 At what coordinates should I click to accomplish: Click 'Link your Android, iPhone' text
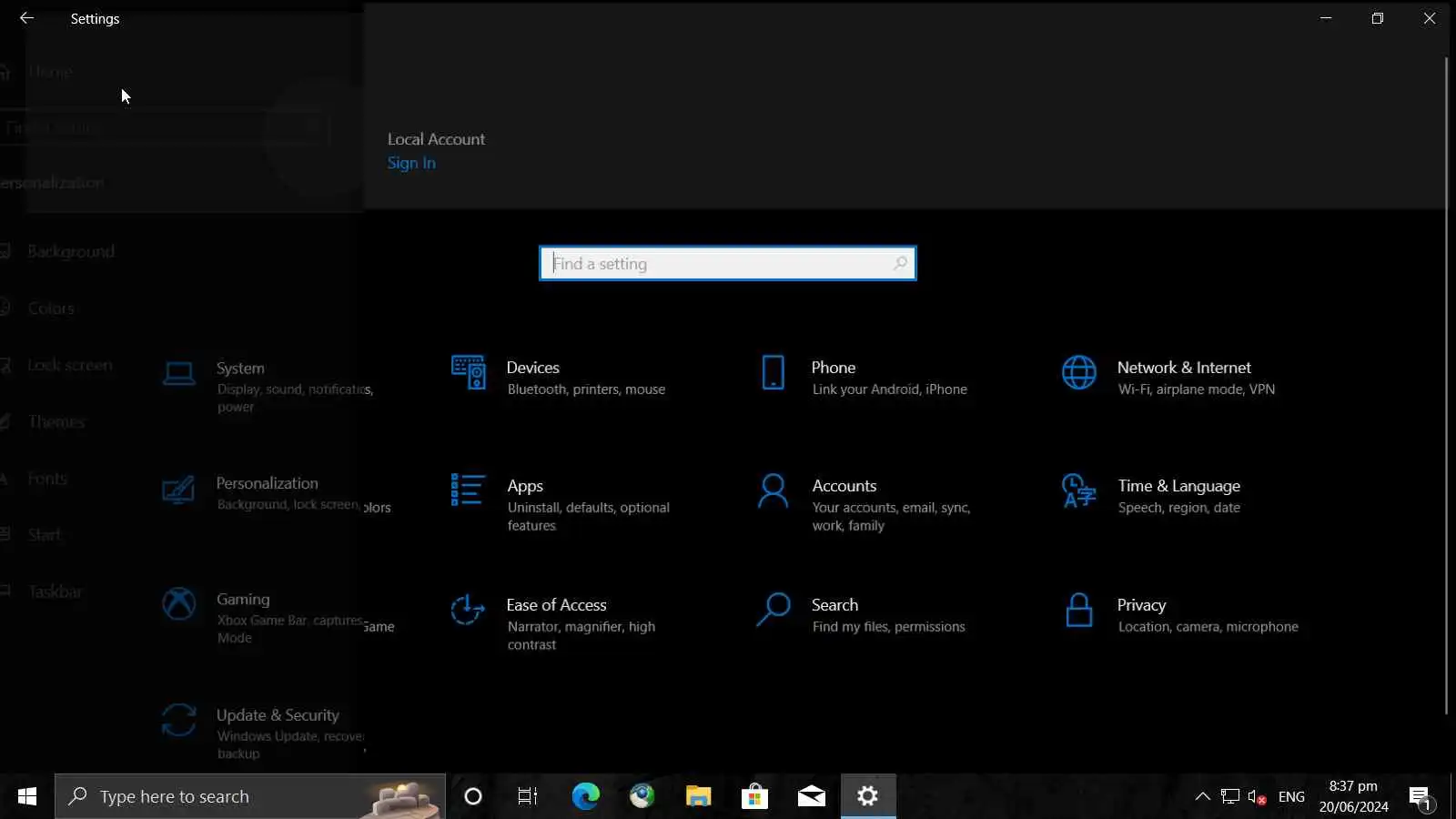click(x=889, y=389)
